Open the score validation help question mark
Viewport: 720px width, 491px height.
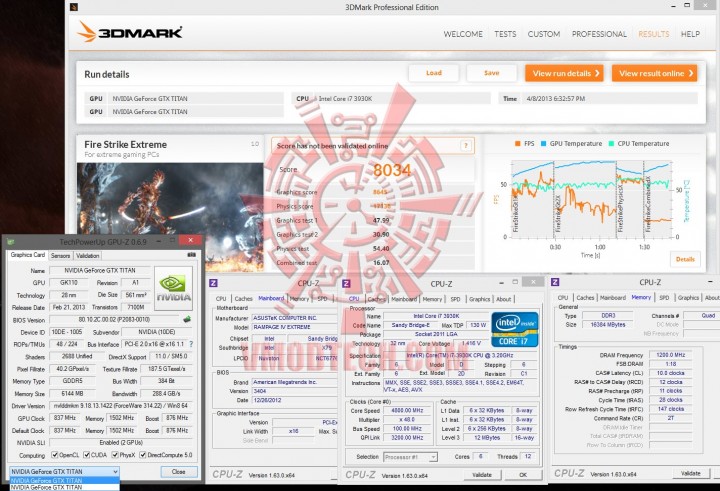[x=466, y=146]
